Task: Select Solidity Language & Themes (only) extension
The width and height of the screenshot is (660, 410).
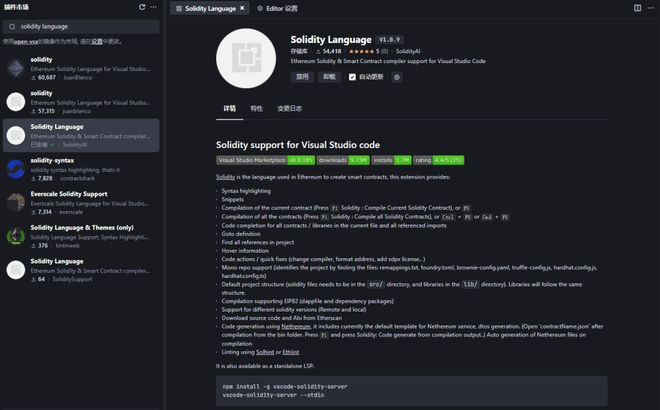Action: tap(81, 237)
